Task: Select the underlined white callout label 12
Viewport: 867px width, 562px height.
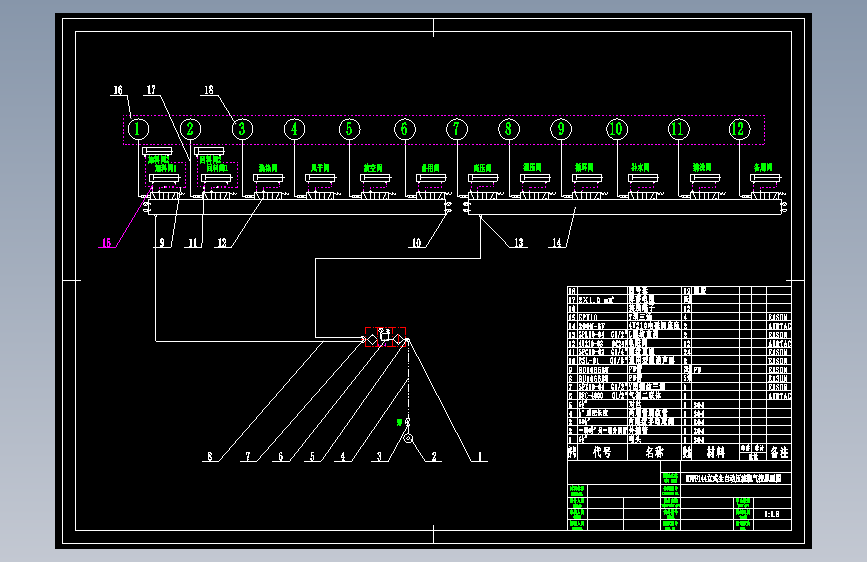Action: (x=222, y=242)
